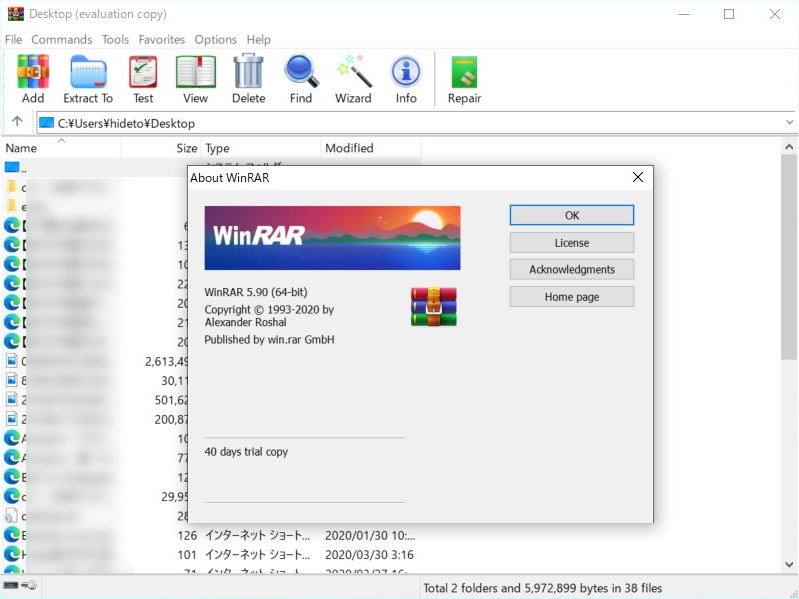This screenshot has width=799, height=599.
Task: Select the file with size 501,6...
Action: point(96,400)
